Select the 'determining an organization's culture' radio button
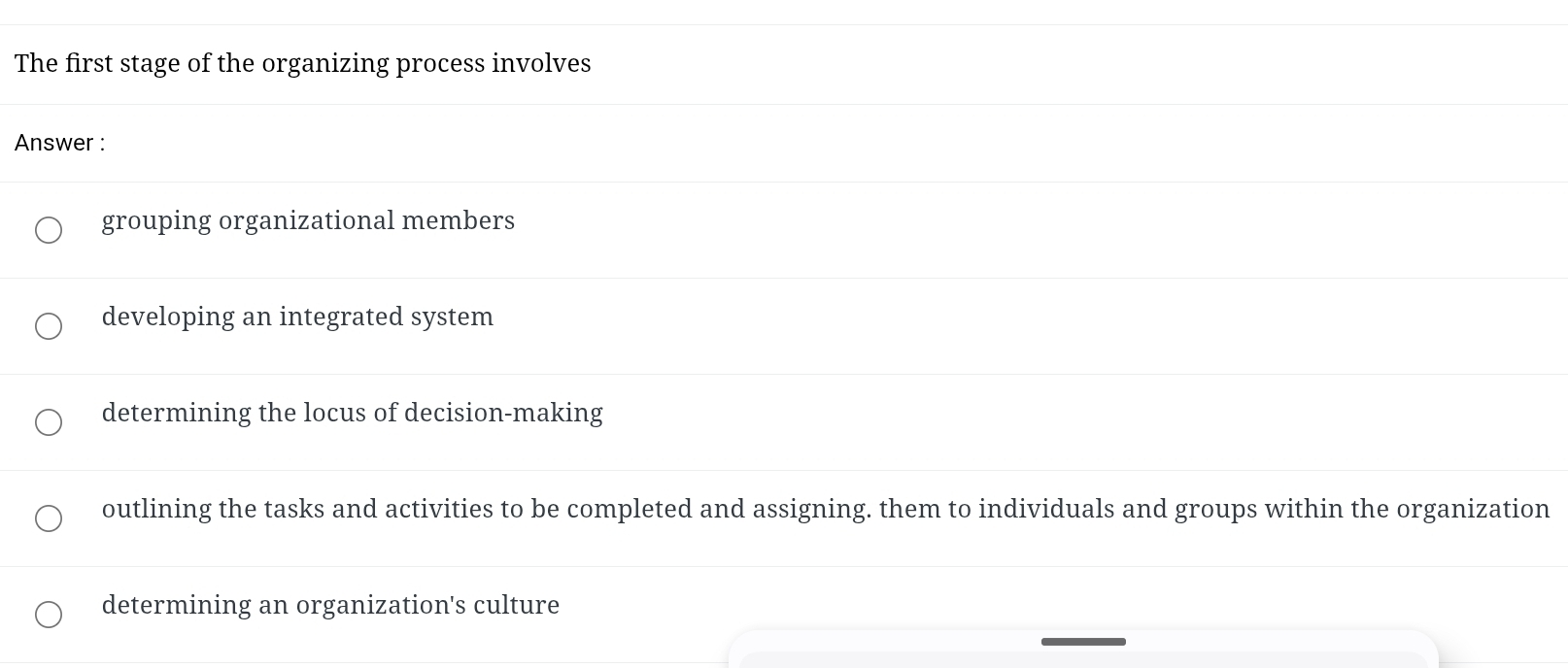 (x=49, y=615)
